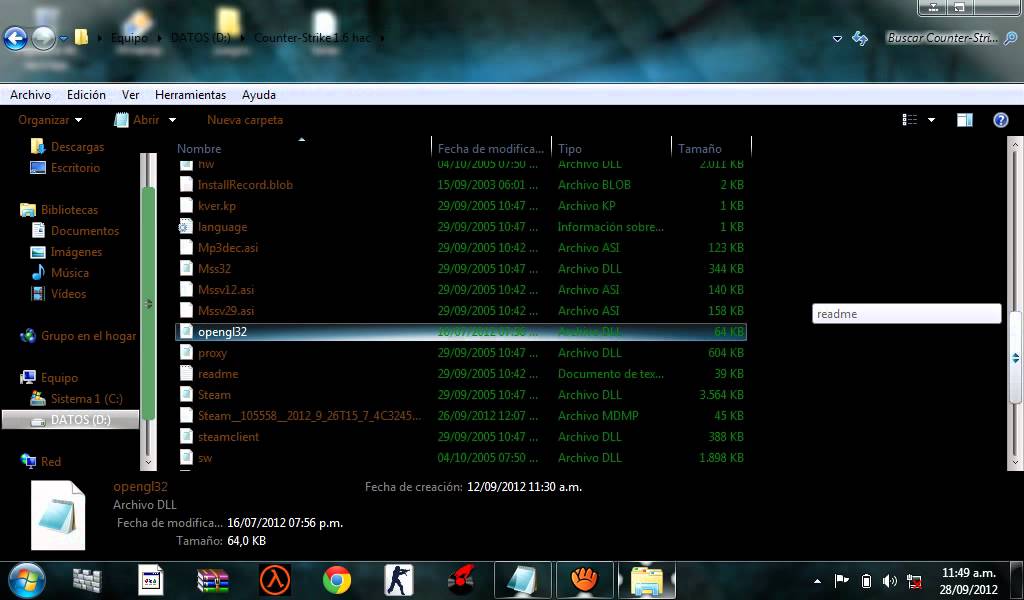This screenshot has width=1024, height=600.
Task: Open the view options dropdown arrow
Action: point(931,120)
